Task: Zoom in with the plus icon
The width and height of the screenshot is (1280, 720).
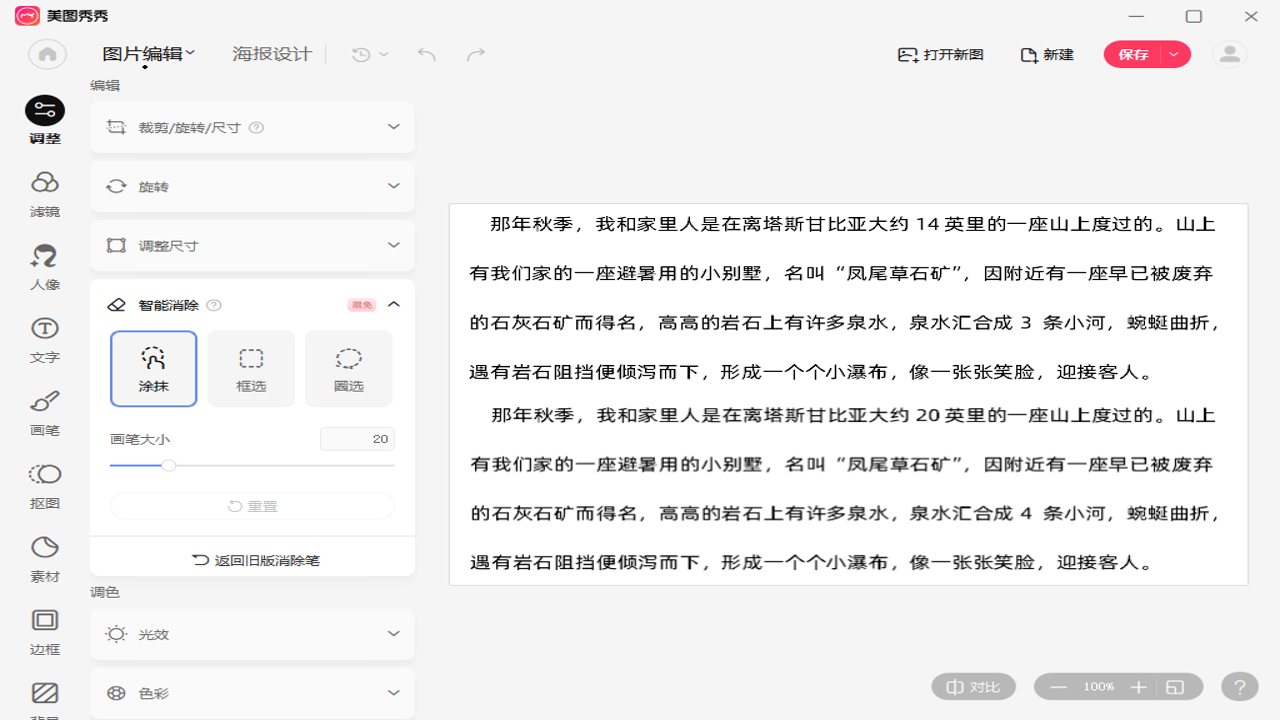Action: (x=1138, y=687)
